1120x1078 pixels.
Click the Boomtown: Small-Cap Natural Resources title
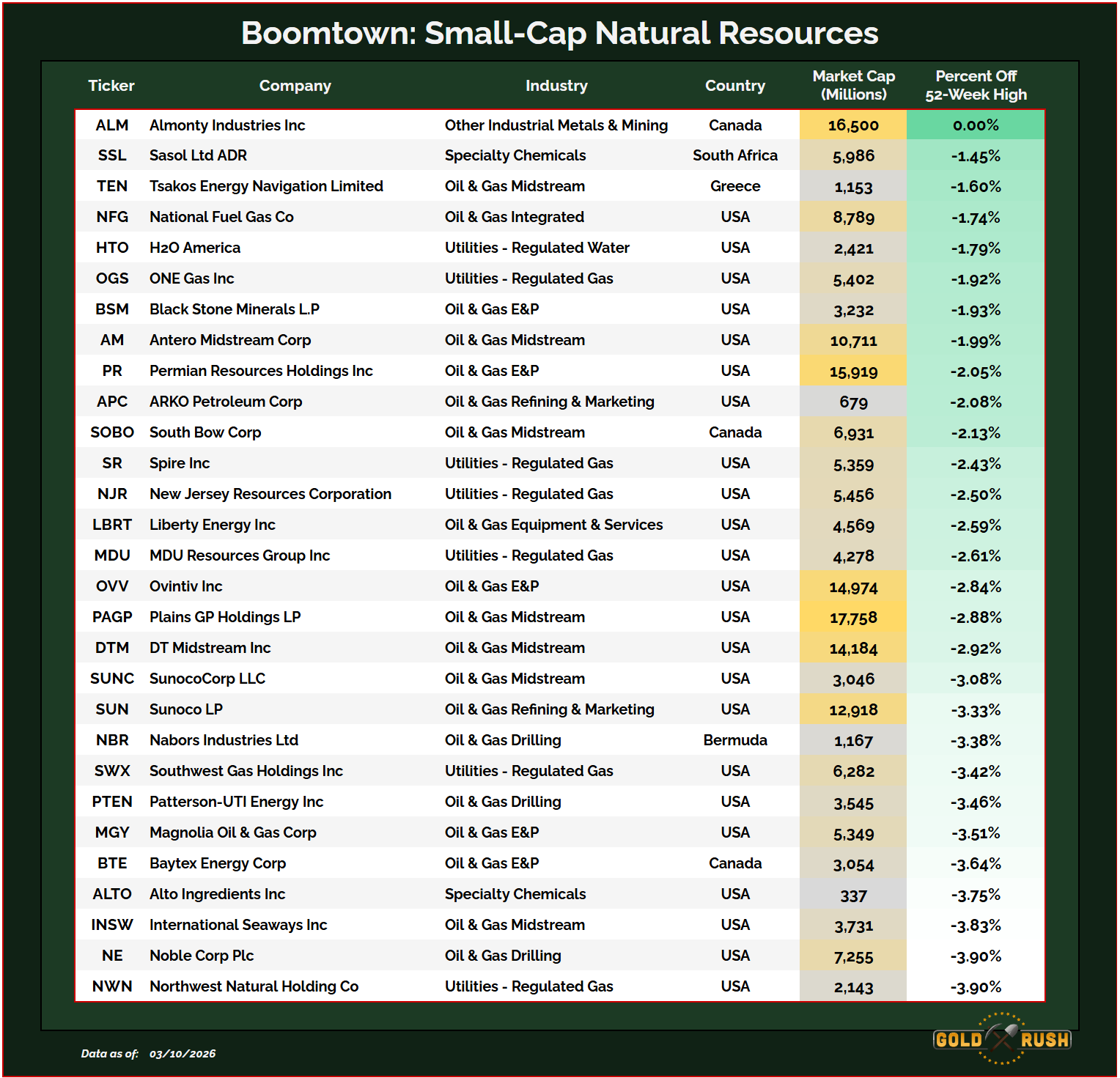click(x=559, y=33)
